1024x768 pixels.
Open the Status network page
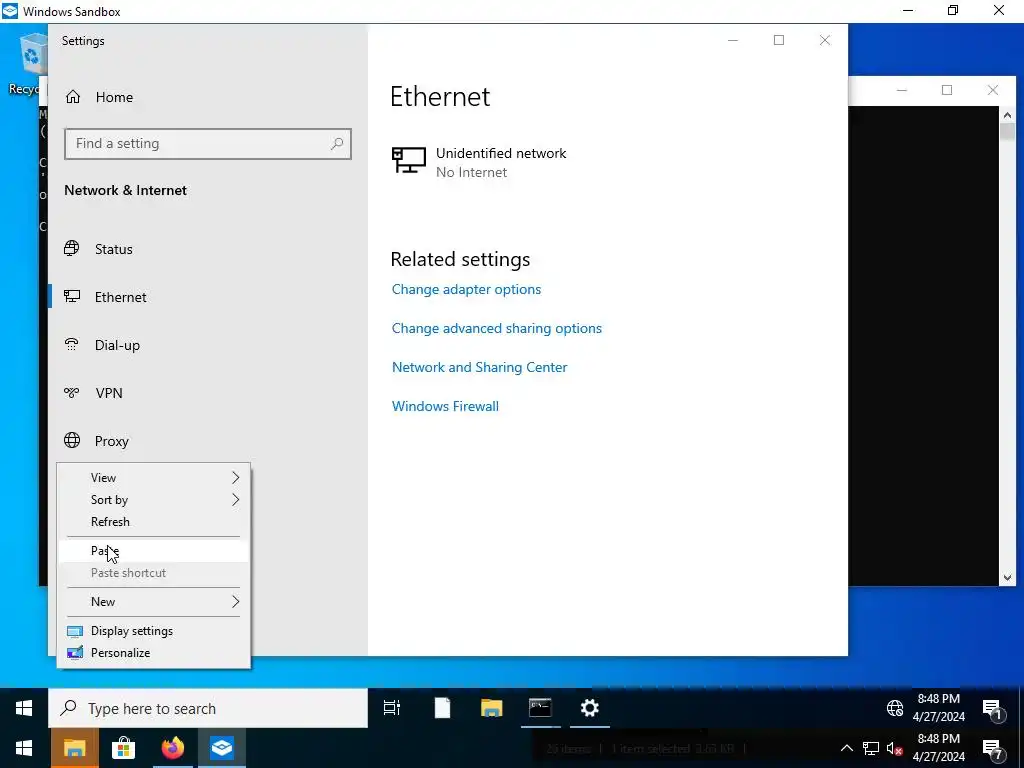[x=114, y=249]
